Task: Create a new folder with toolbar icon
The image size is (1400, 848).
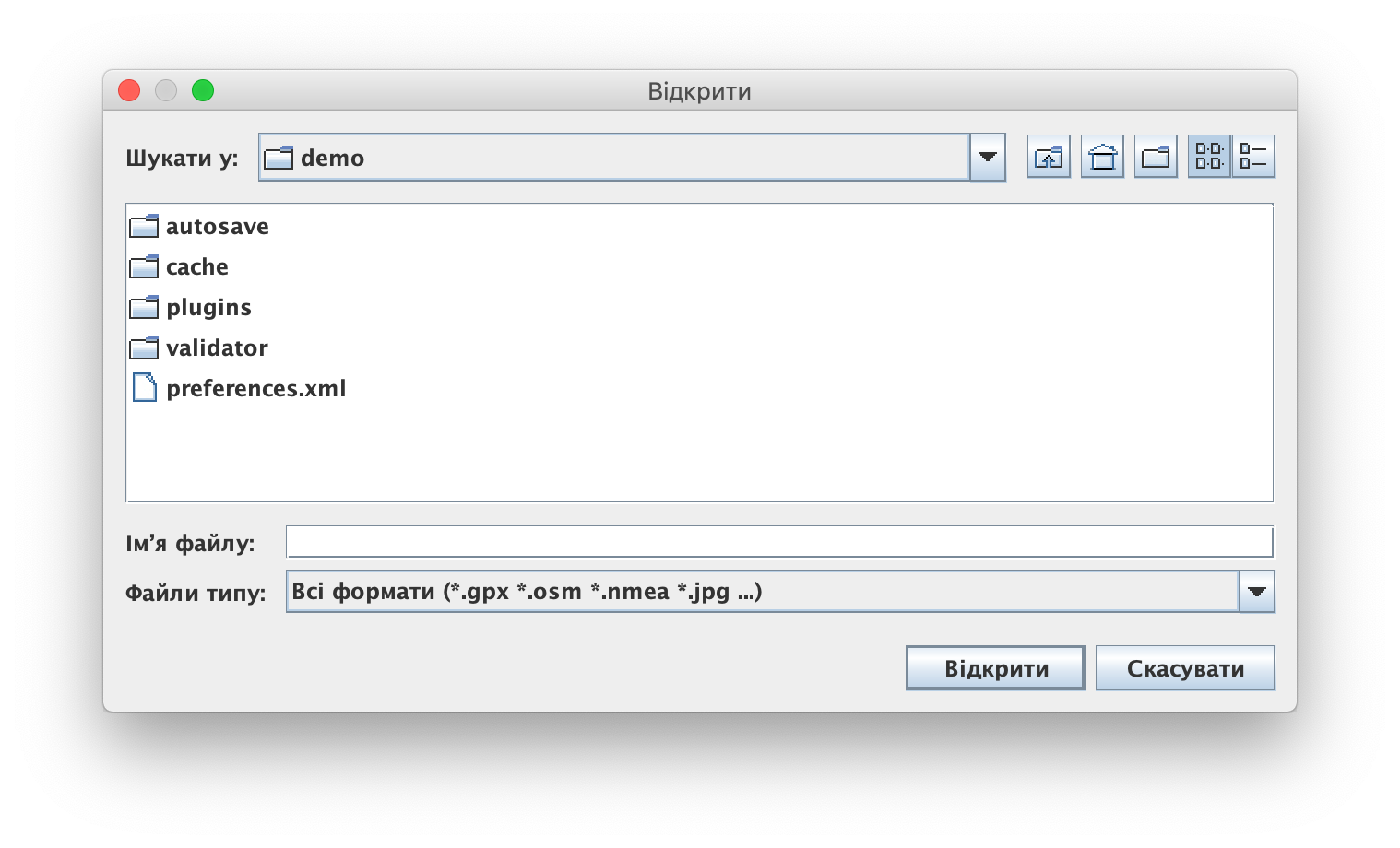Action: point(1156,157)
